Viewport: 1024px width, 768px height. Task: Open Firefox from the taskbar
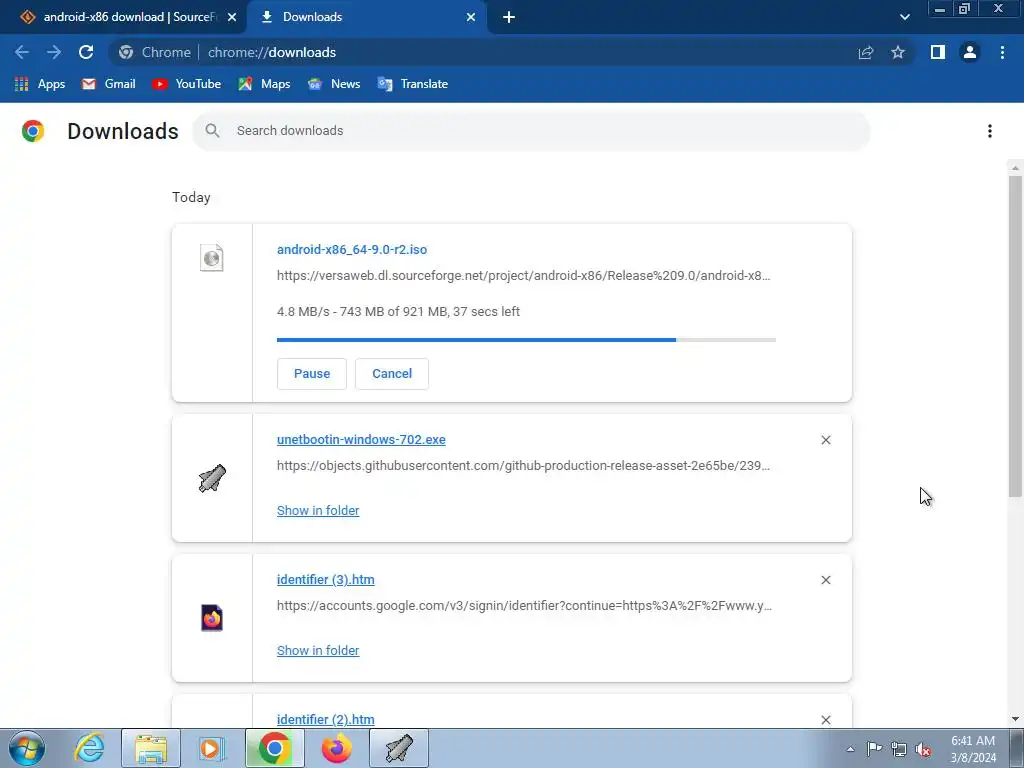(x=336, y=748)
